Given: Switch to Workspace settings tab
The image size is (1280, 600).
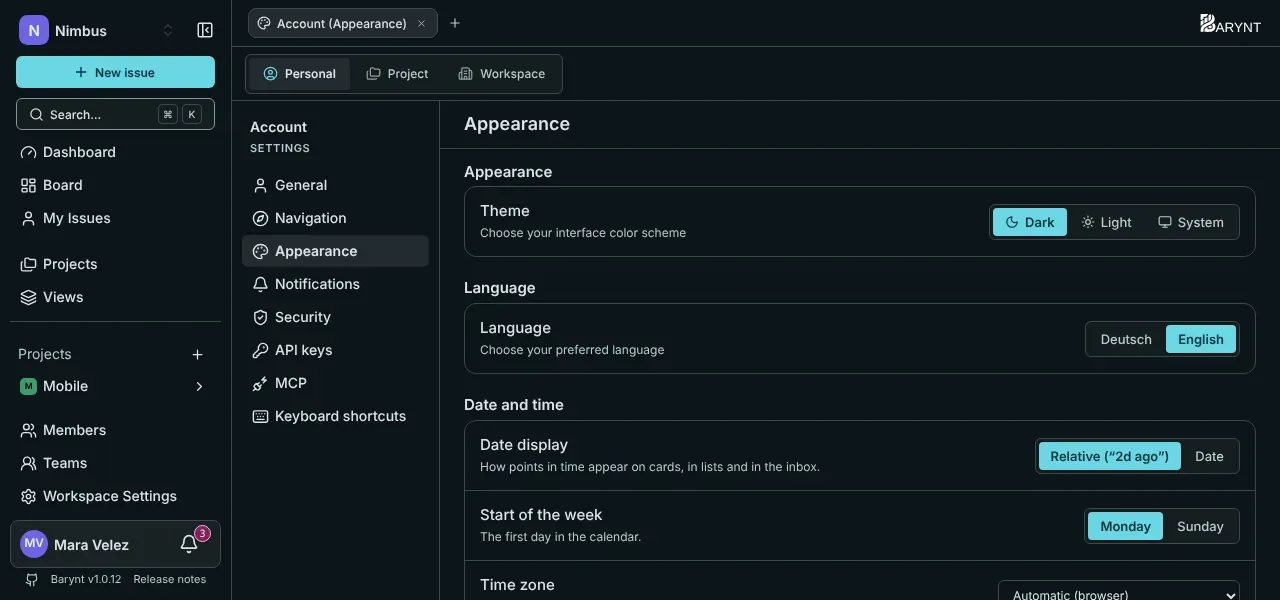Looking at the screenshot, I should (502, 74).
